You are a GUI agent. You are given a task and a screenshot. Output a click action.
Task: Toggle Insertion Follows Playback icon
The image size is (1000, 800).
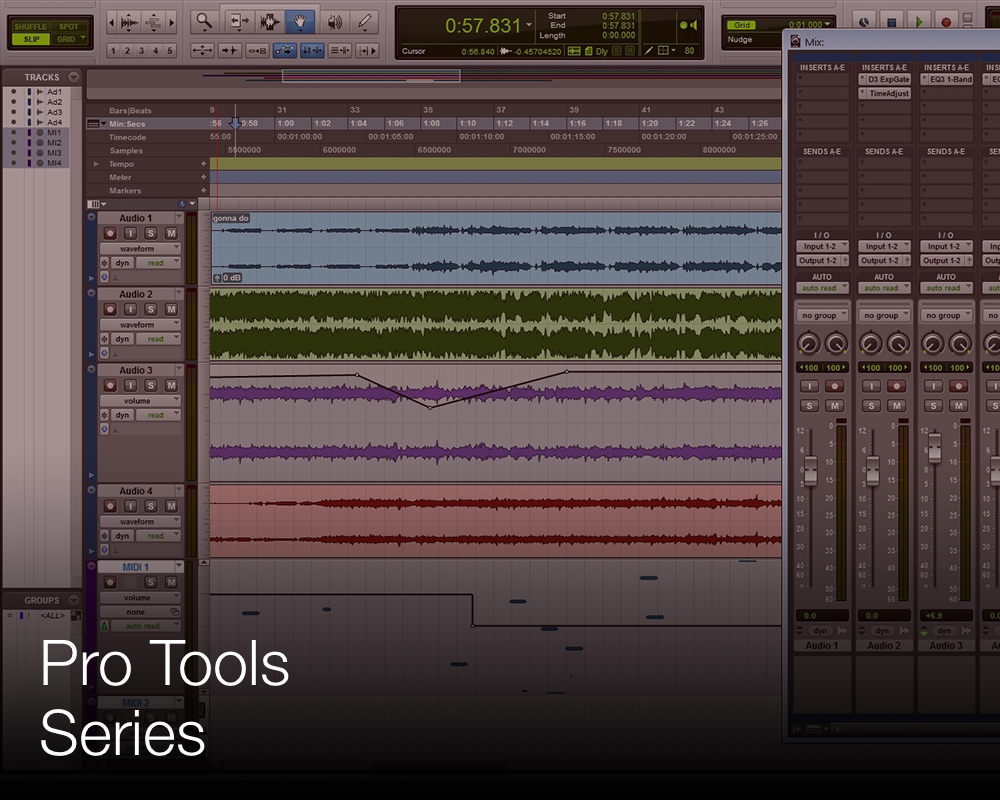pyautogui.click(x=367, y=50)
